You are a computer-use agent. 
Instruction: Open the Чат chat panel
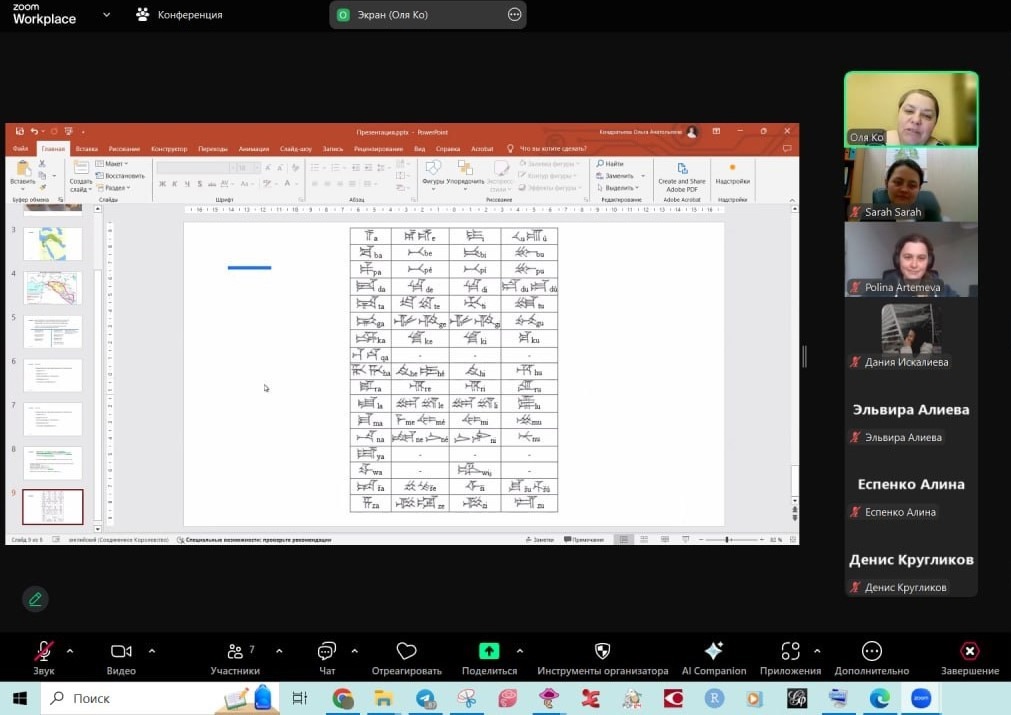click(x=326, y=652)
